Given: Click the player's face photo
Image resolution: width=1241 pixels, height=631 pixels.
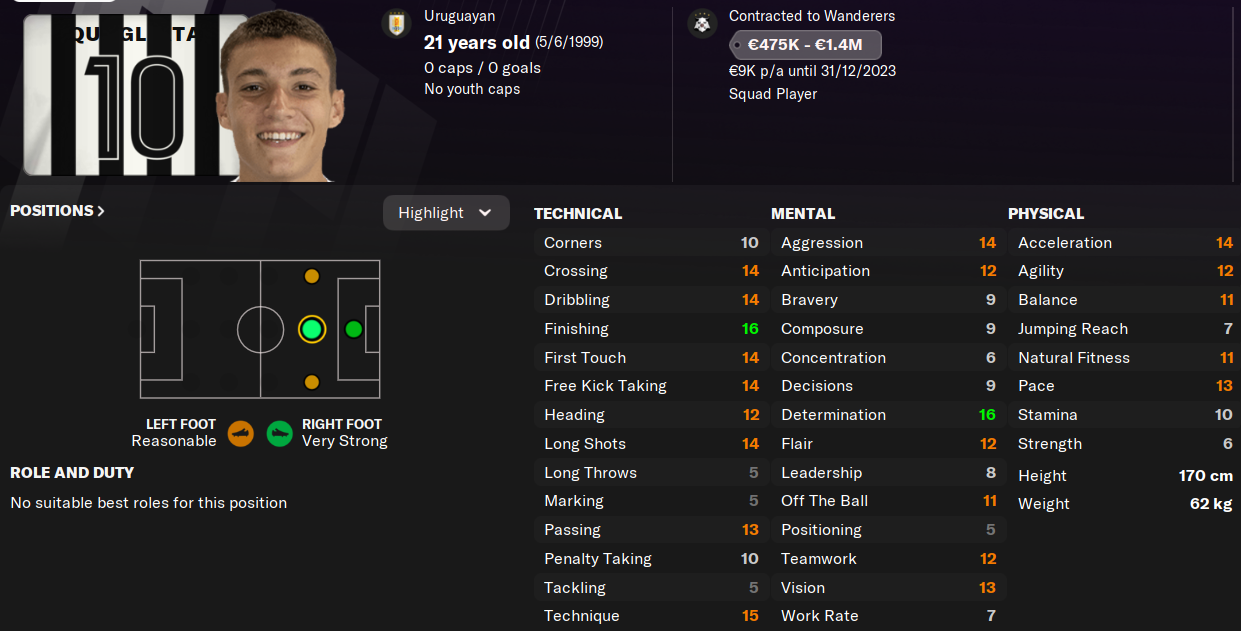Looking at the screenshot, I should pos(275,100).
